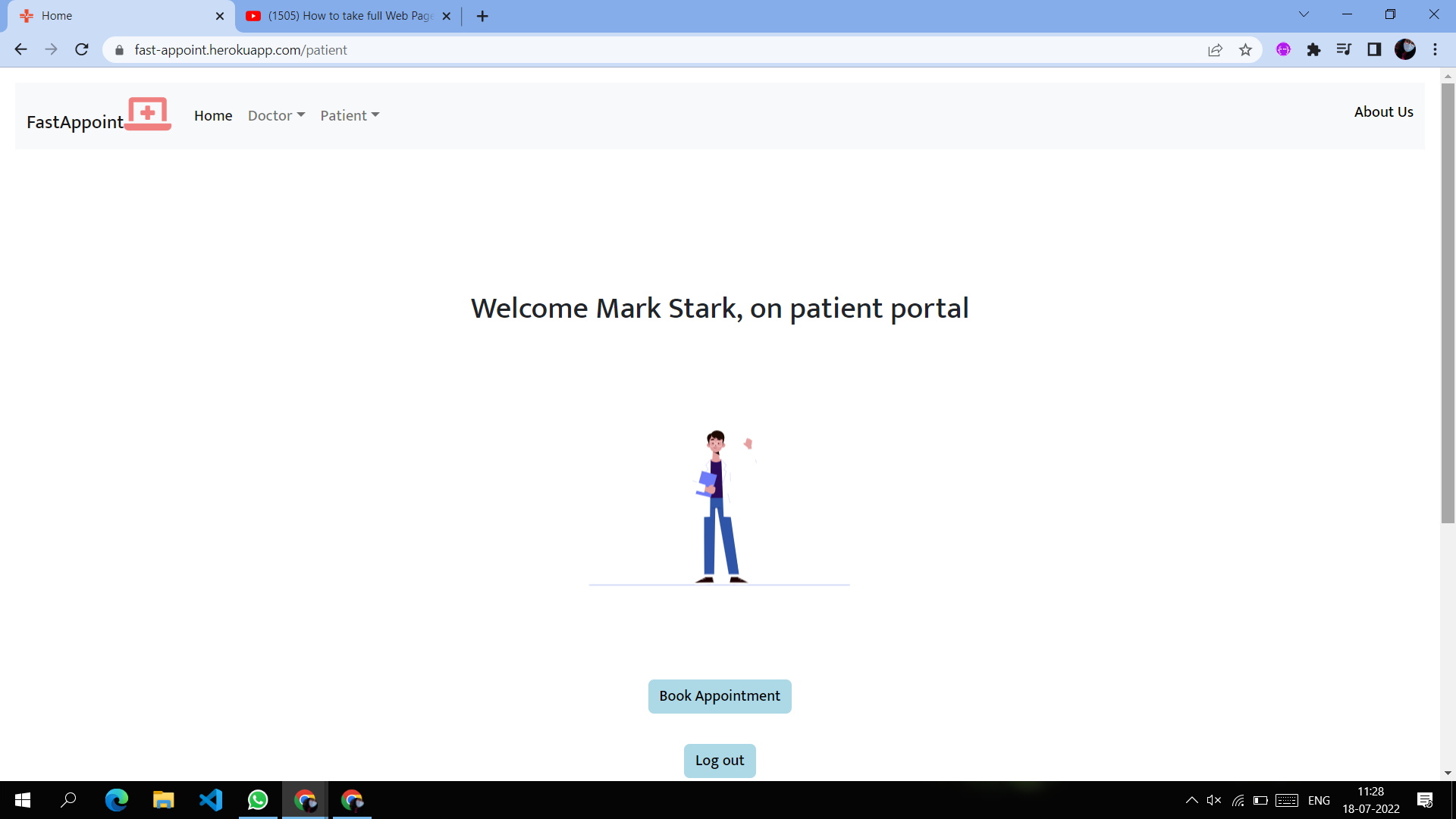Log out of the patient portal
Viewport: 1456px width, 819px height.
click(x=719, y=761)
